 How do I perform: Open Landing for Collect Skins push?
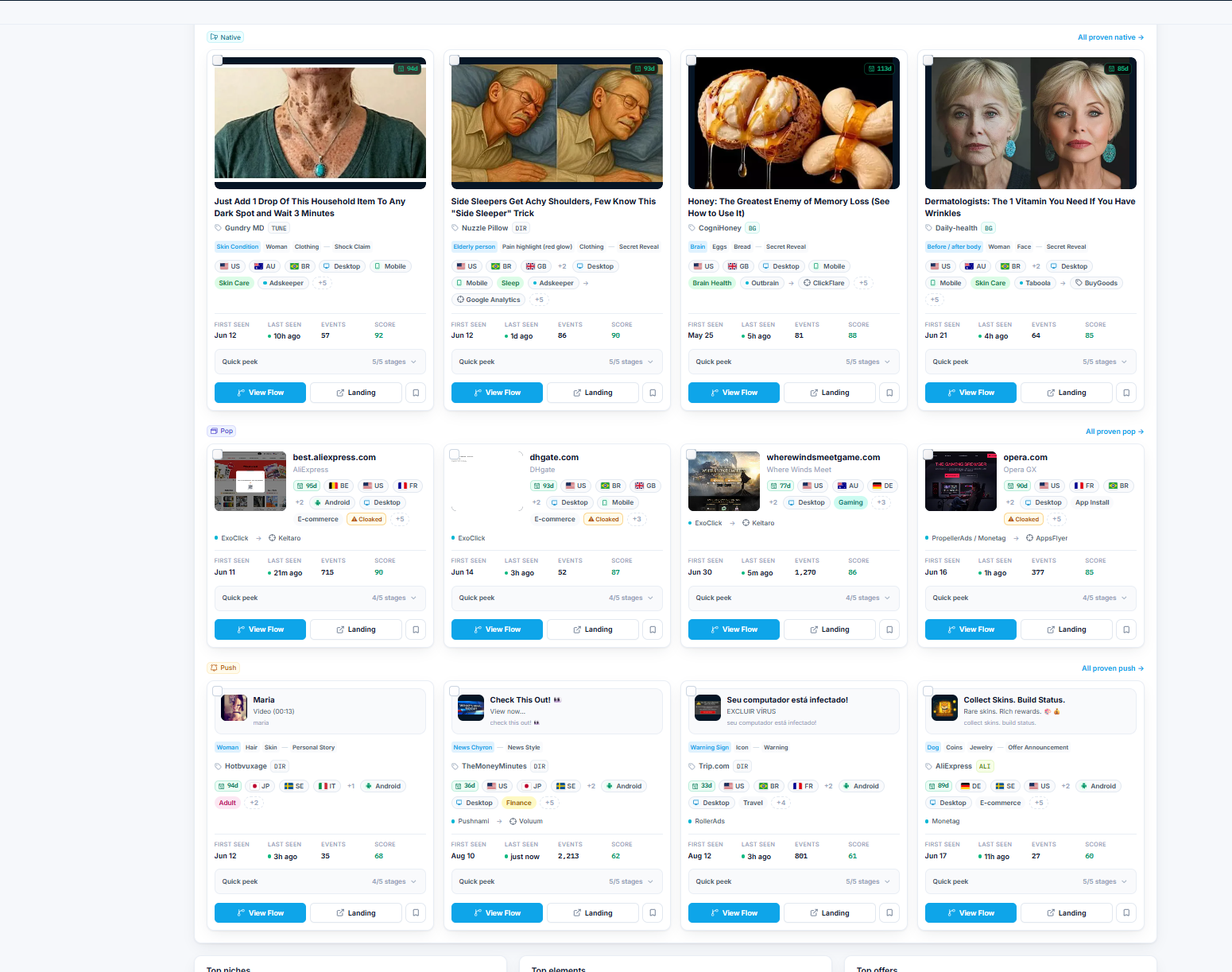click(x=1067, y=913)
